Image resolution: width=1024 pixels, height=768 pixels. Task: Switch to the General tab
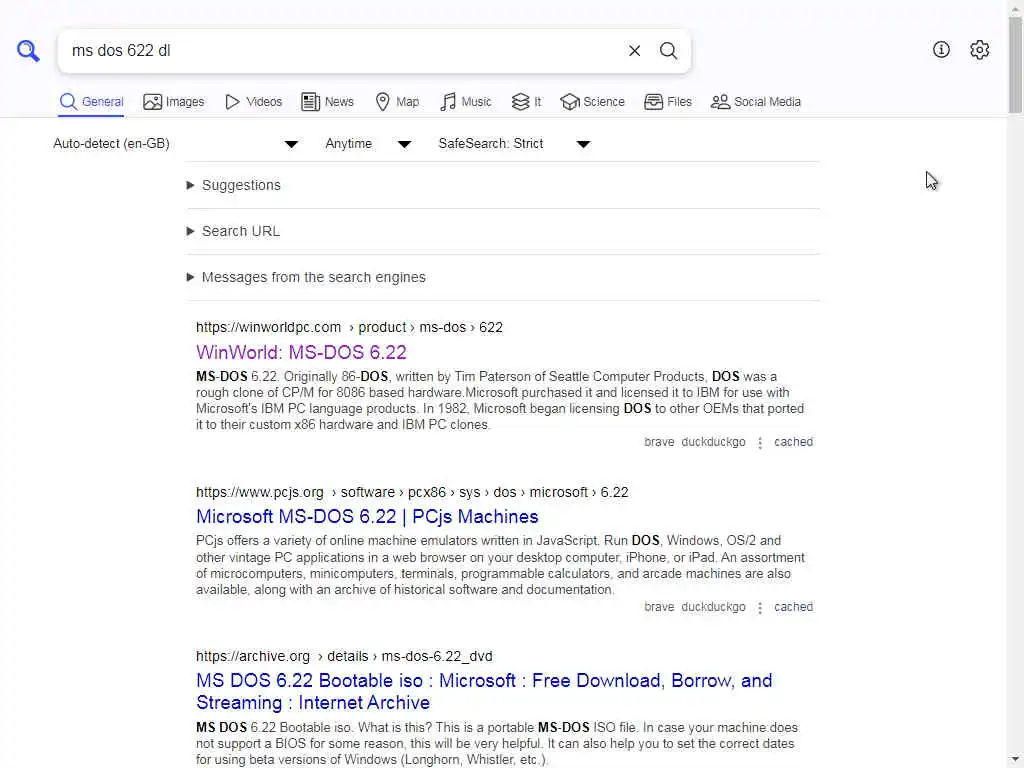(x=91, y=102)
